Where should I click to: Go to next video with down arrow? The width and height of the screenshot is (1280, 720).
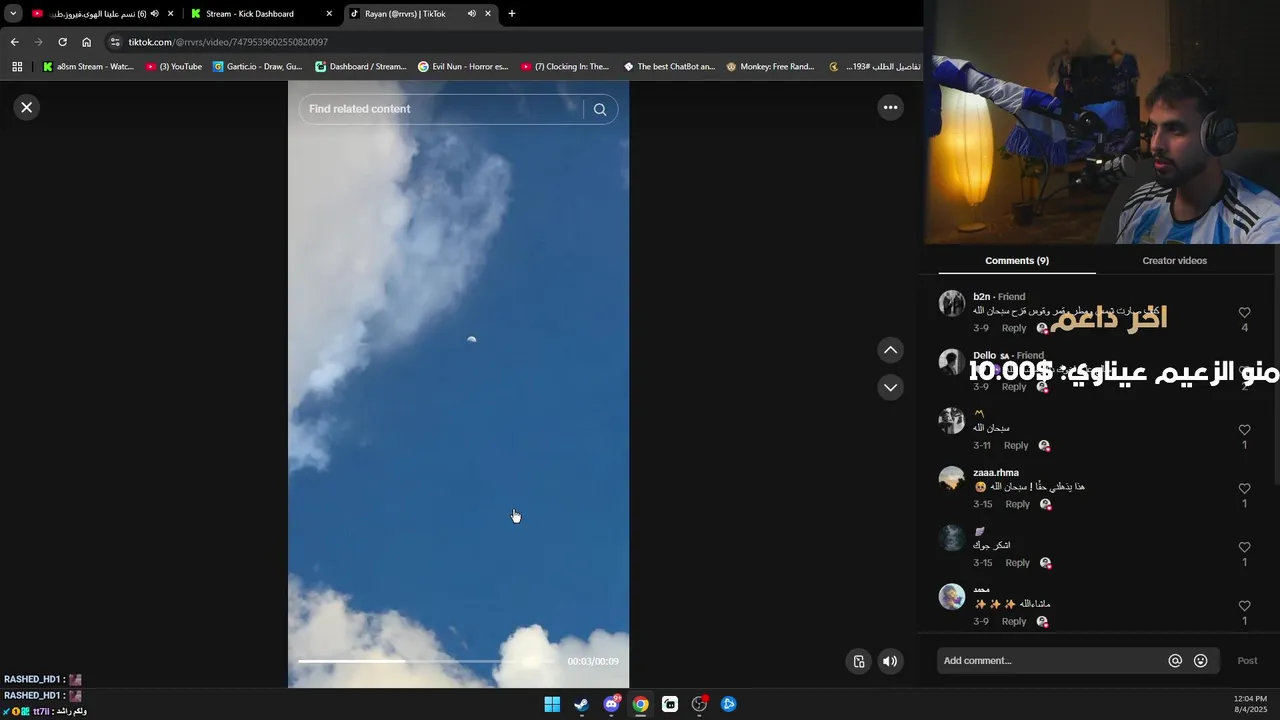point(890,387)
